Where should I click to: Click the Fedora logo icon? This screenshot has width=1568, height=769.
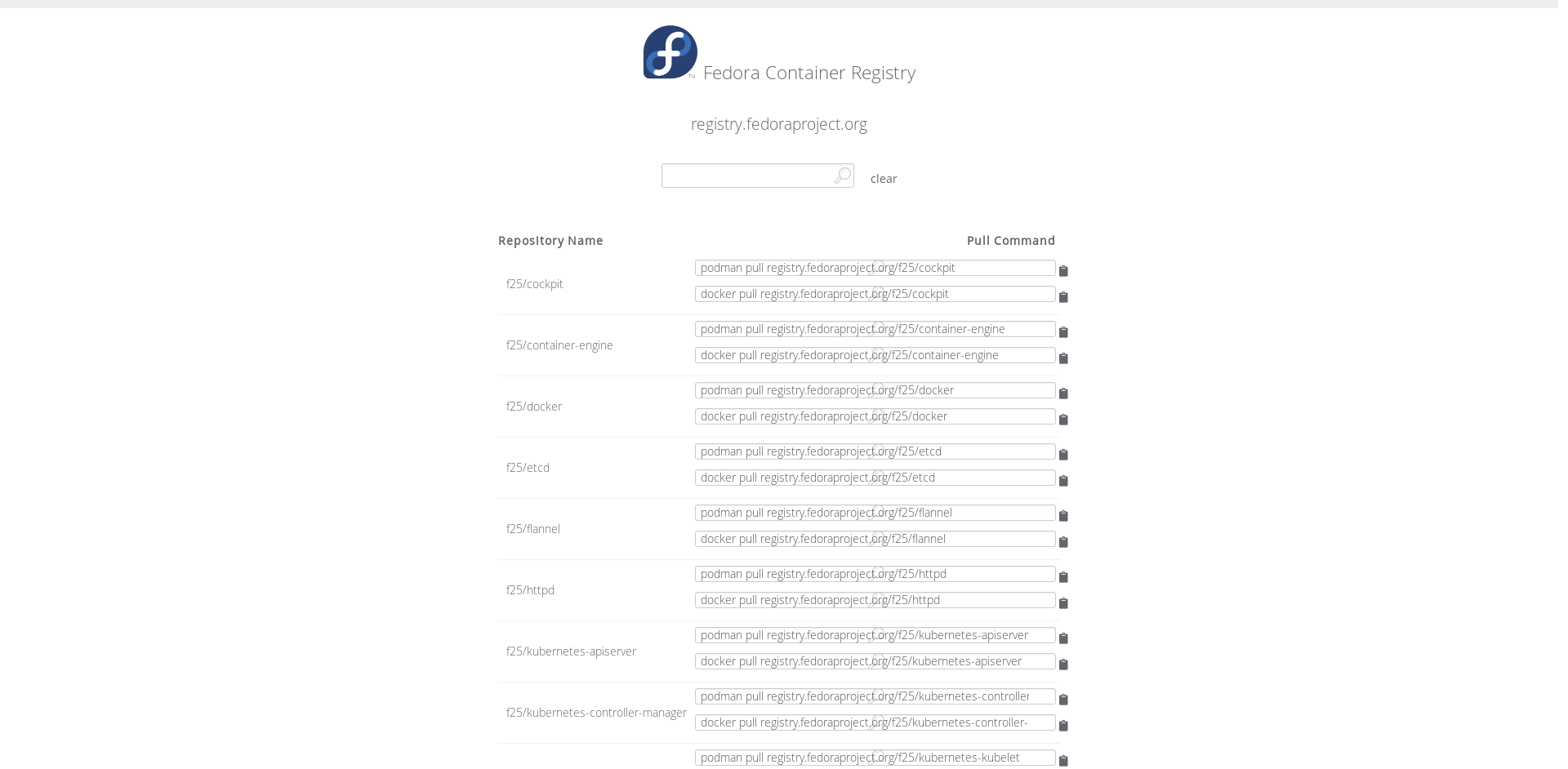tap(670, 52)
